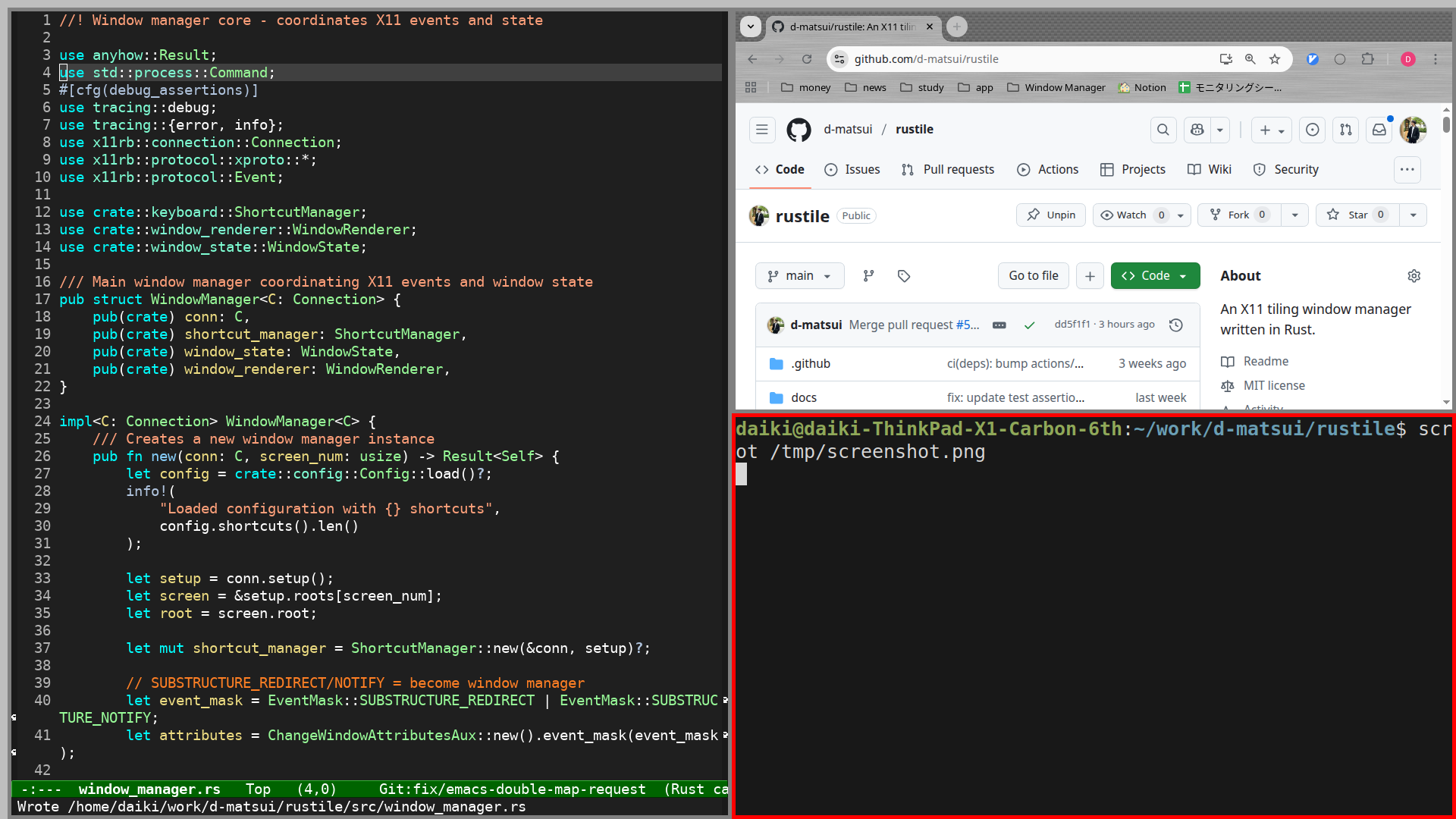The width and height of the screenshot is (1456, 819).
Task: View branches icon next to main
Action: pyautogui.click(x=869, y=276)
